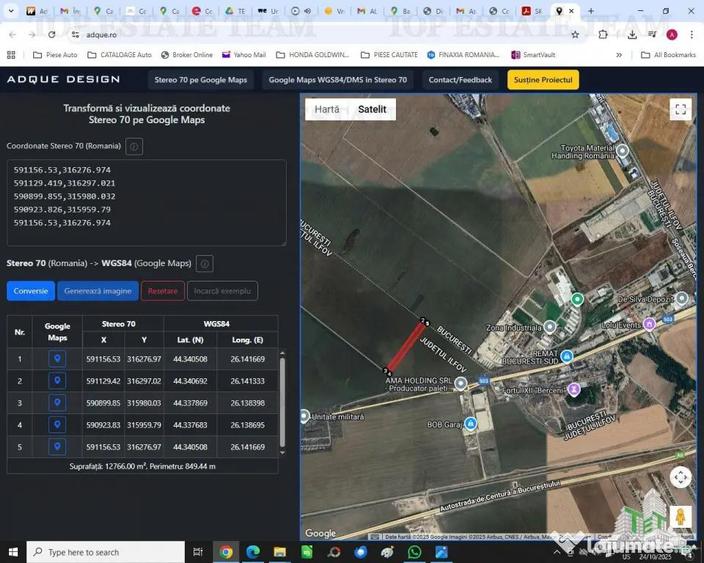Open the CATALOAGE Auto bookmark folder

coord(119,55)
